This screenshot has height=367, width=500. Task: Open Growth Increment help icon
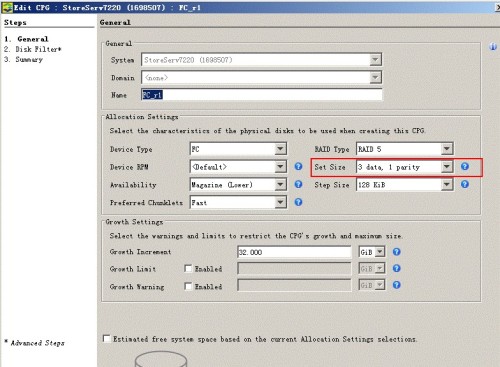tap(396, 252)
